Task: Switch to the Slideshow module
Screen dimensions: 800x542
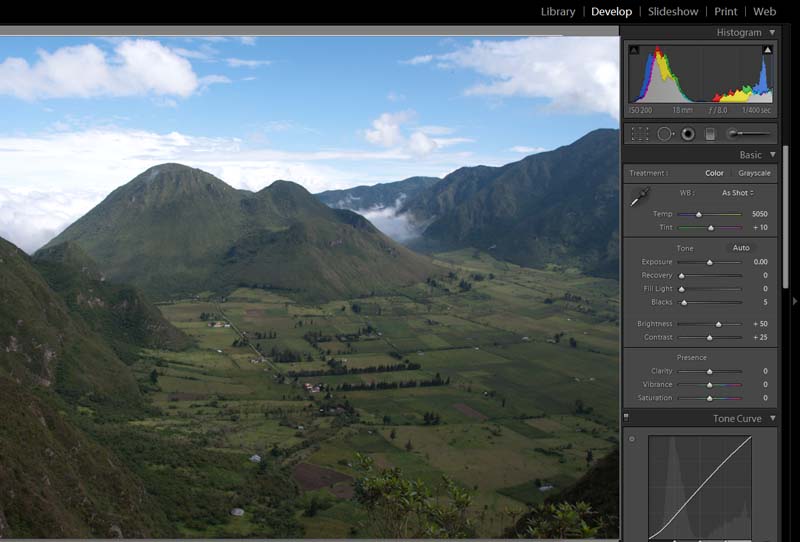Action: click(x=673, y=11)
